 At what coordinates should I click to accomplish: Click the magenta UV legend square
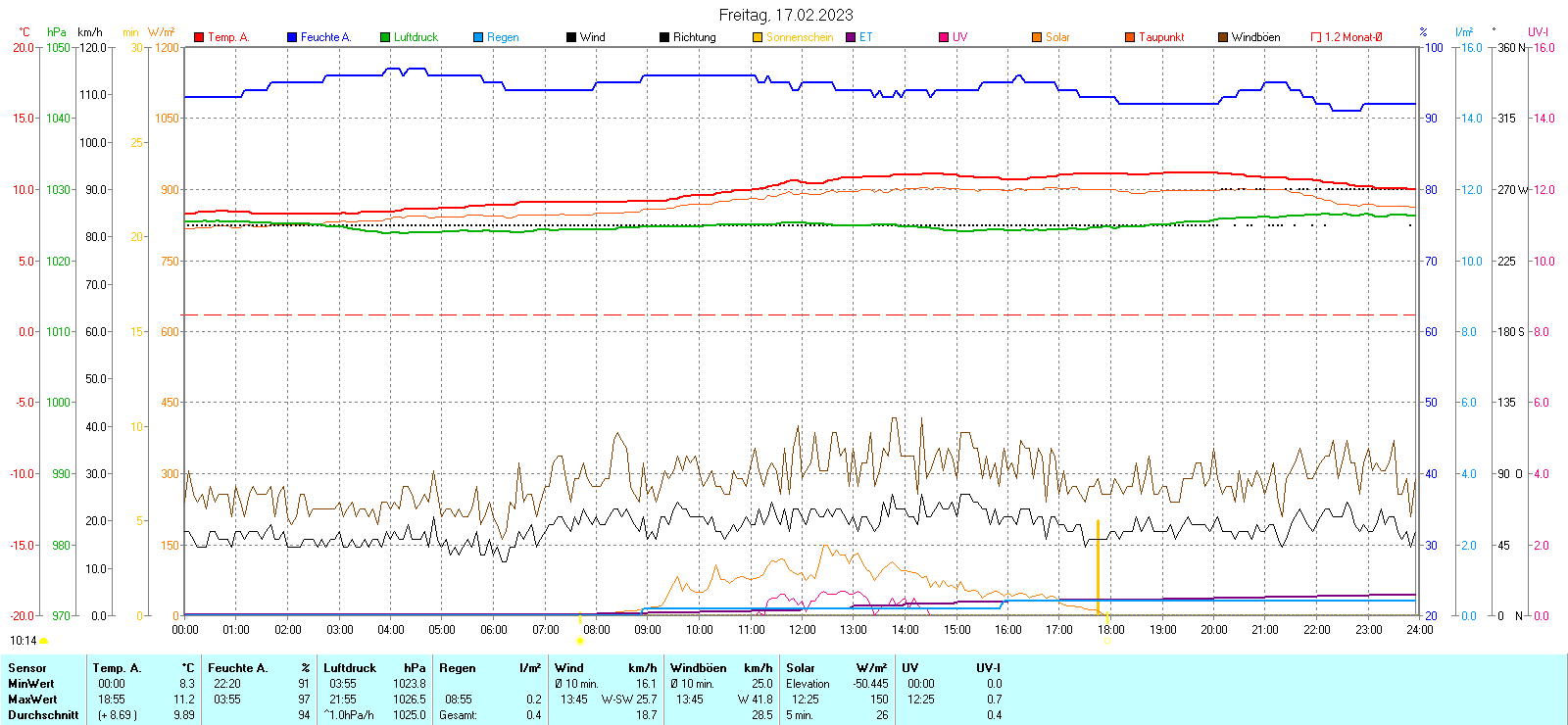coord(944,37)
